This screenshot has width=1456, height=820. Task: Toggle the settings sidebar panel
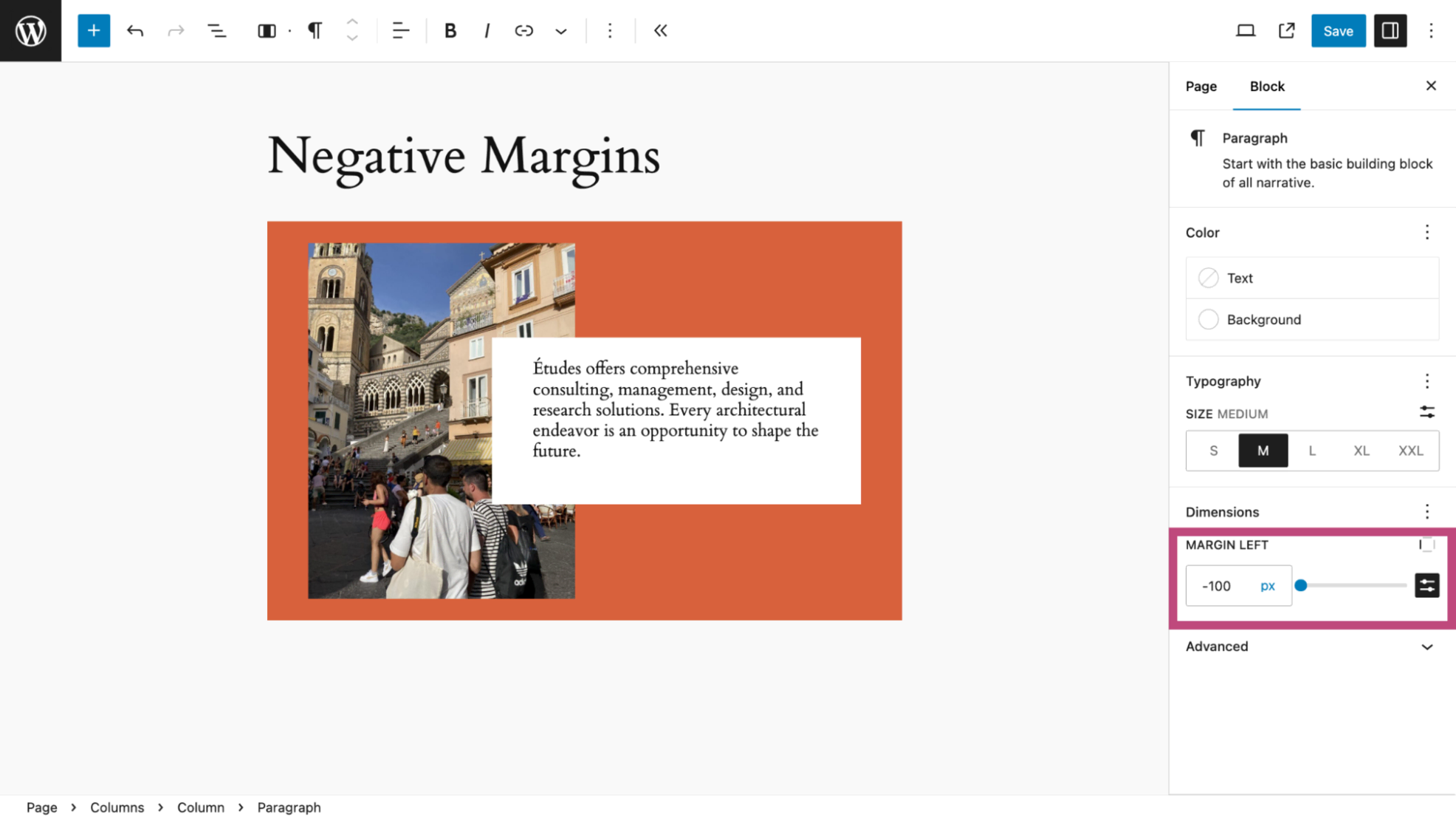point(1390,30)
